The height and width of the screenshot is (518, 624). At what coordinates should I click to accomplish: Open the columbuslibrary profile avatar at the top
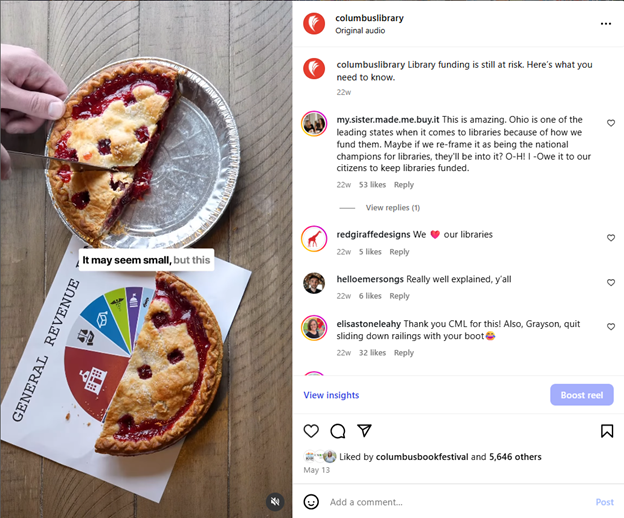click(x=314, y=24)
